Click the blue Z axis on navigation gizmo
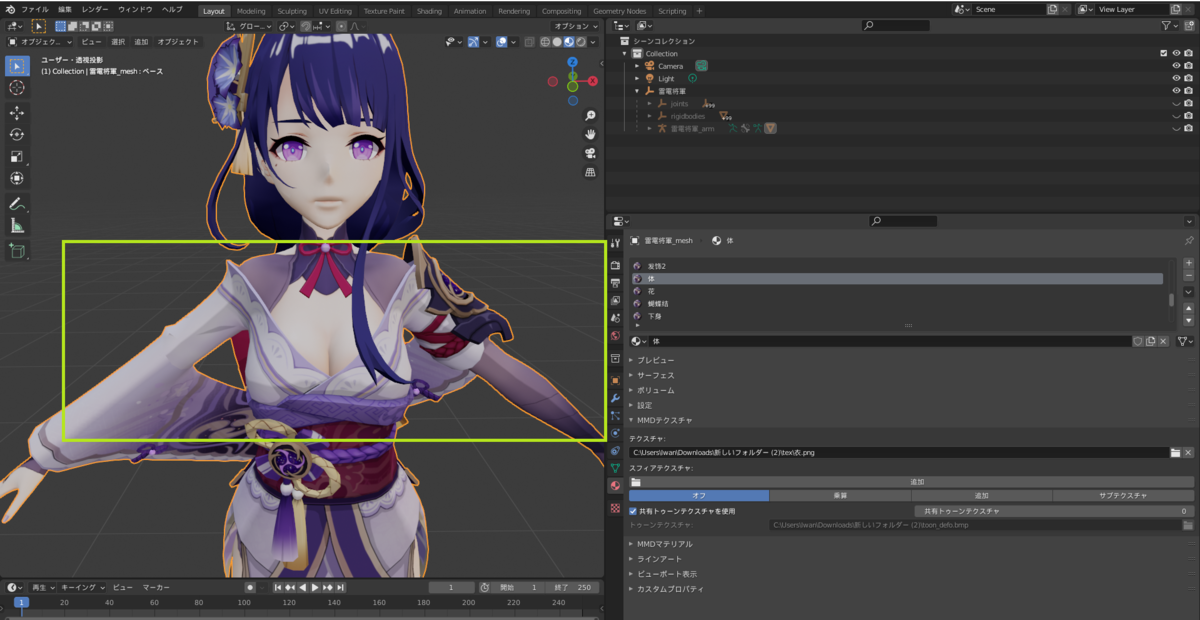Viewport: 1200px width, 620px height. pos(572,61)
